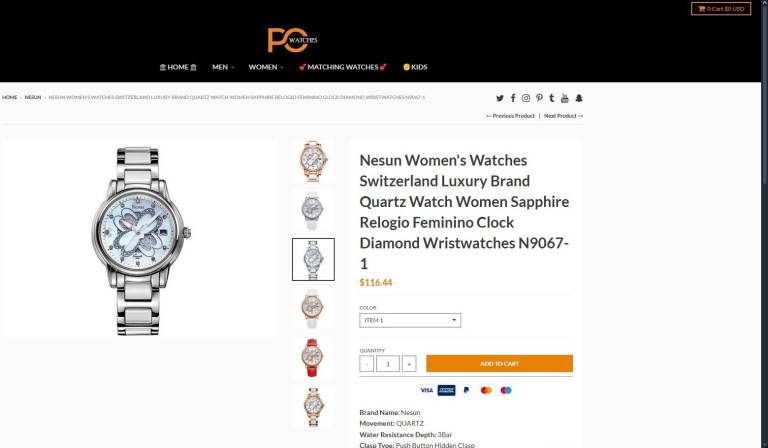Increase quantity with plus button
The image size is (768, 448).
coord(409,363)
